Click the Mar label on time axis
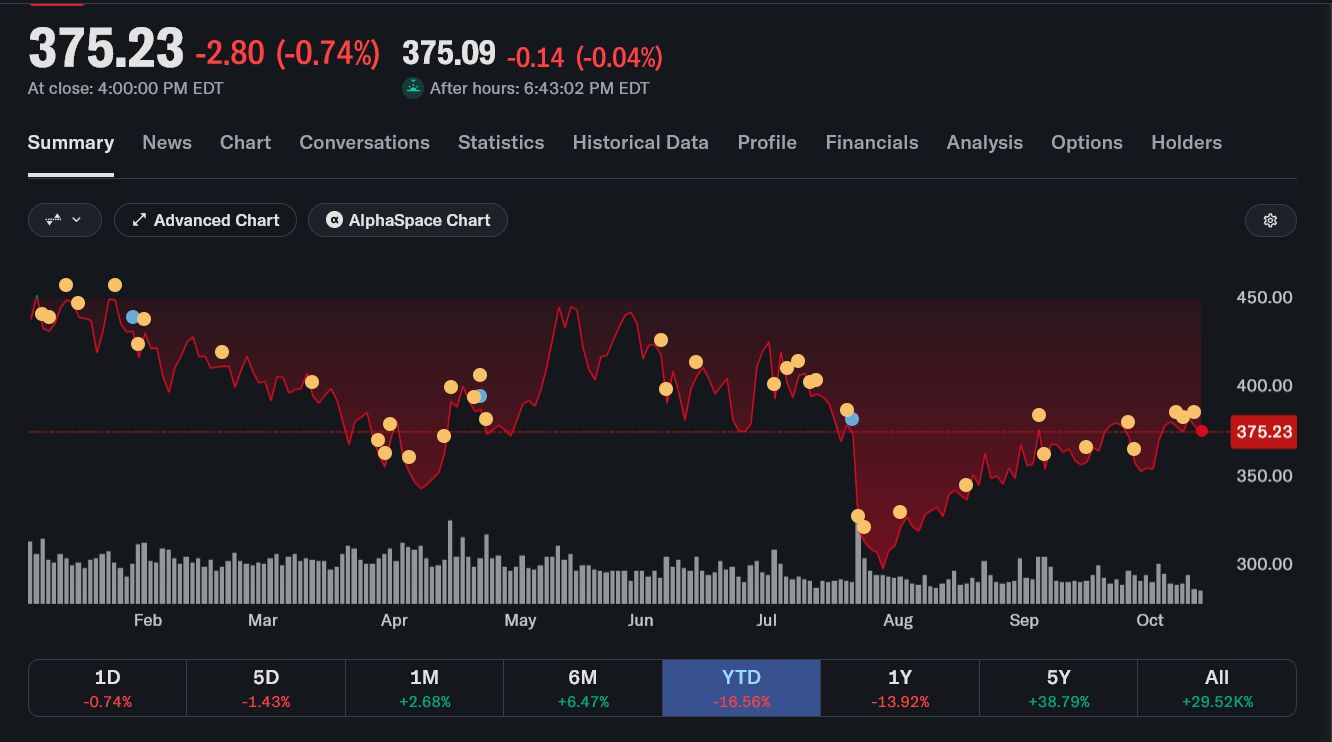The width and height of the screenshot is (1332, 742). 262,620
